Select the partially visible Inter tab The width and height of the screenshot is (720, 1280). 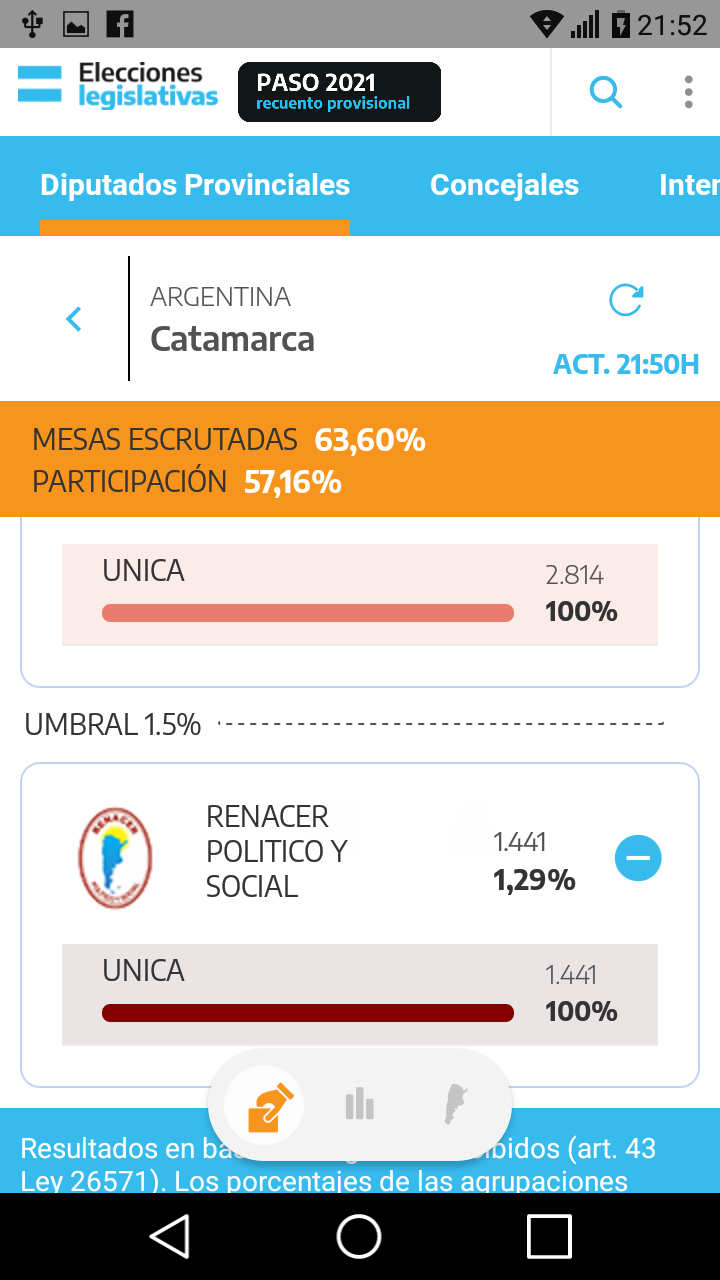[688, 186]
